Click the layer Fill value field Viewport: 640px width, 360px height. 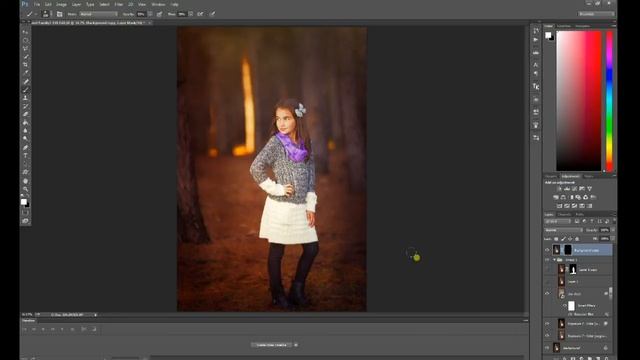604,239
